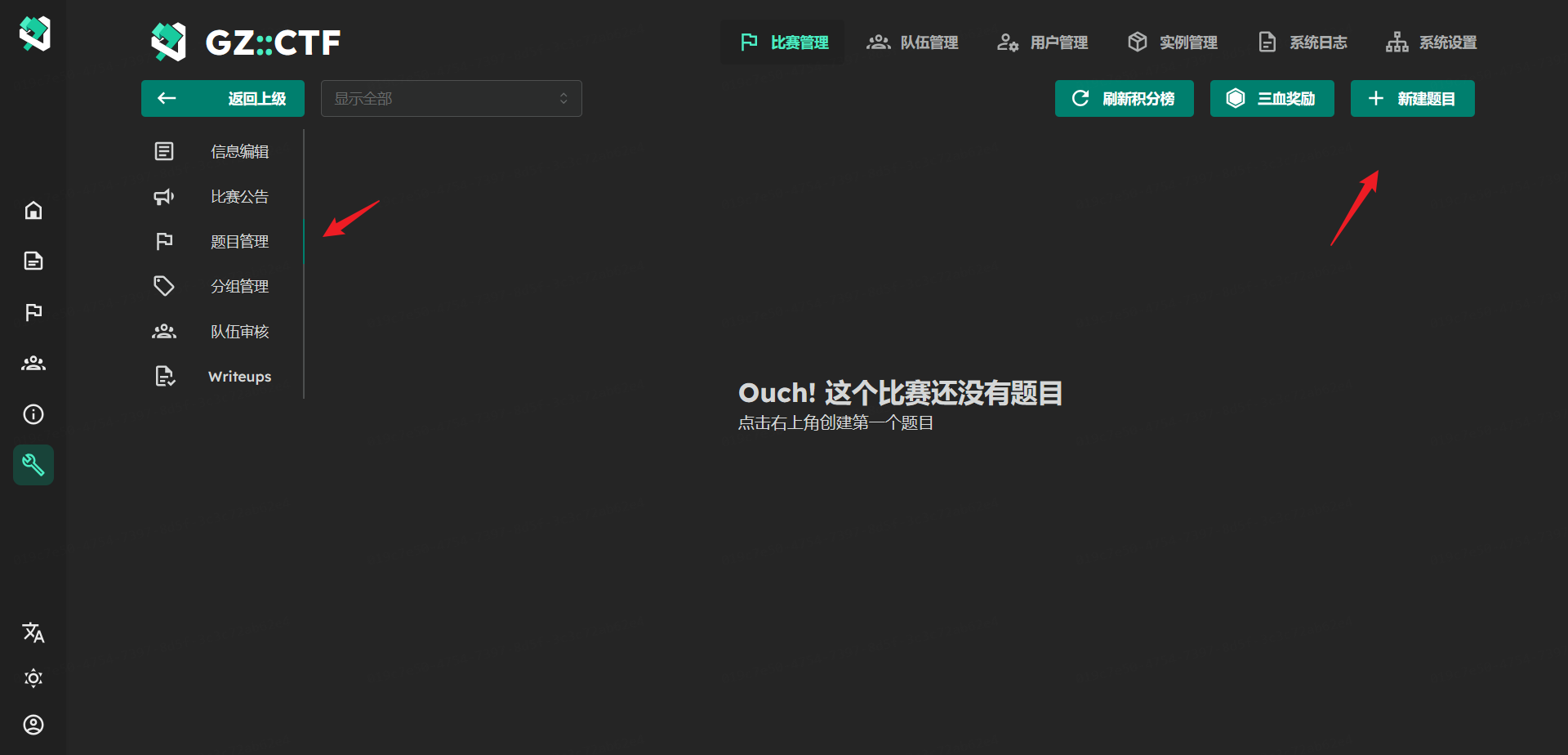The width and height of the screenshot is (1568, 755).
Task: Open the 系统日志 tab
Action: (1302, 42)
